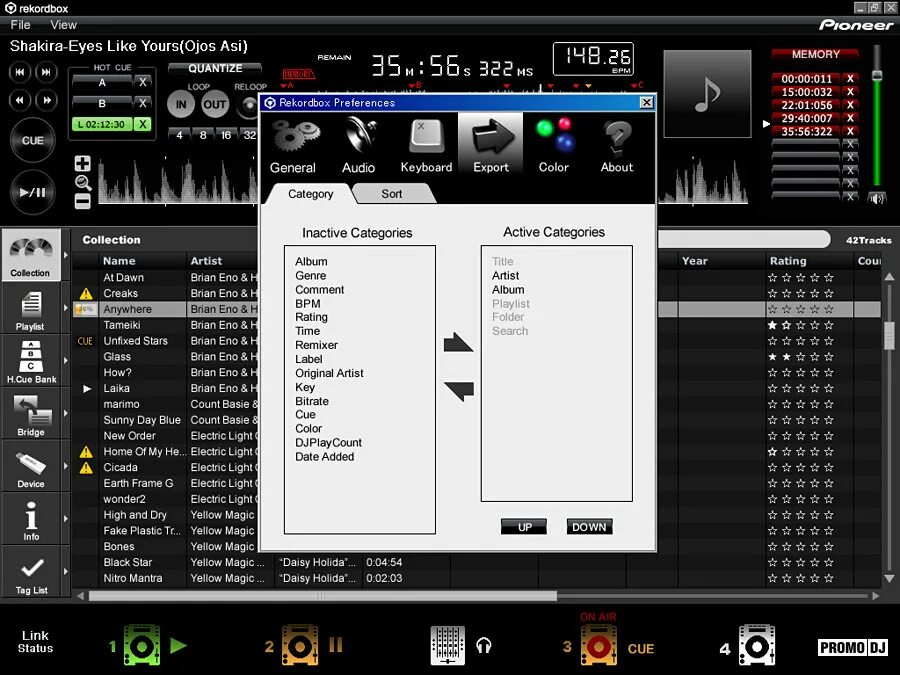Move category to Active with right arrow
Image resolution: width=900 pixels, height=675 pixels.
(458, 342)
